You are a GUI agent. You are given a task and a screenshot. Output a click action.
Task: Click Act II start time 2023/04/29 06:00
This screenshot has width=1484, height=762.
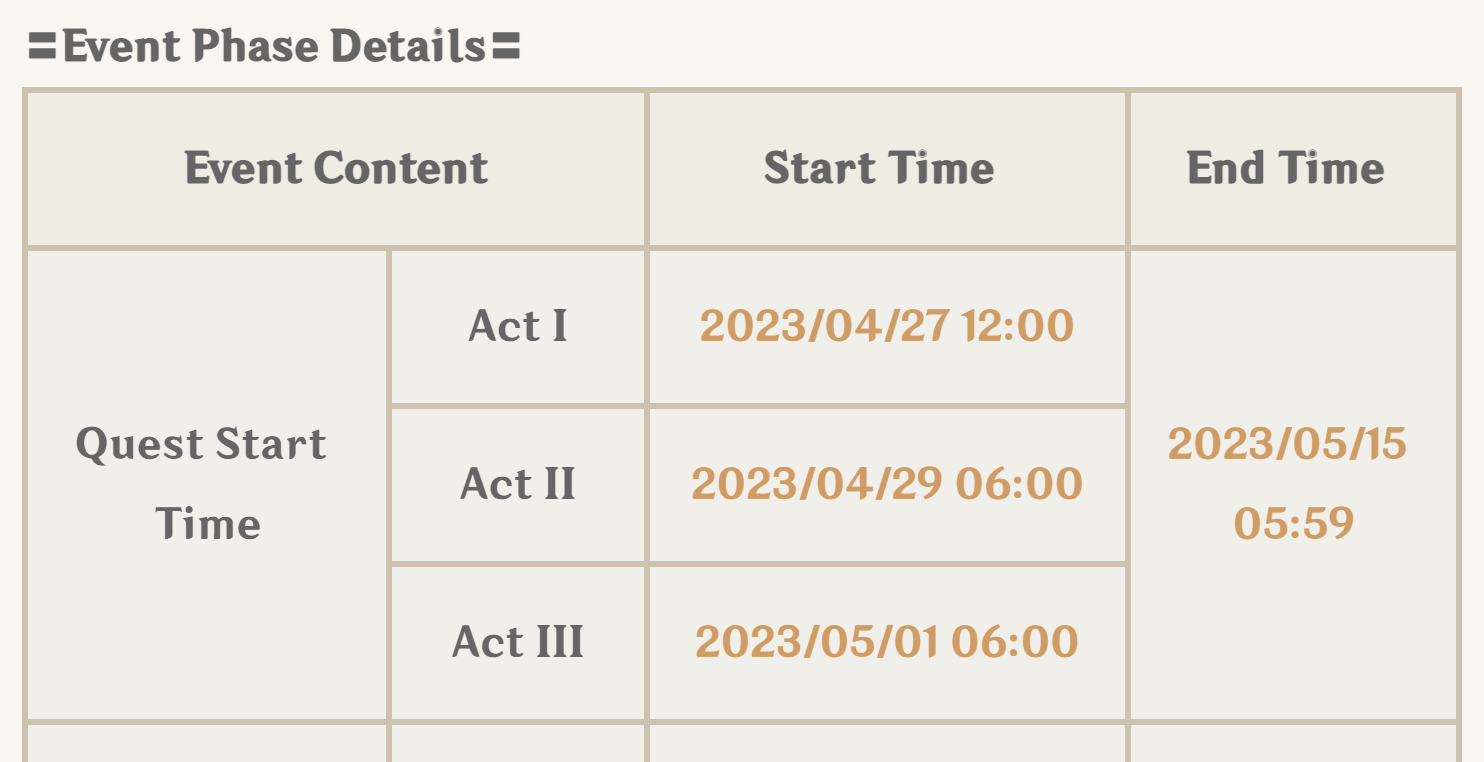887,484
